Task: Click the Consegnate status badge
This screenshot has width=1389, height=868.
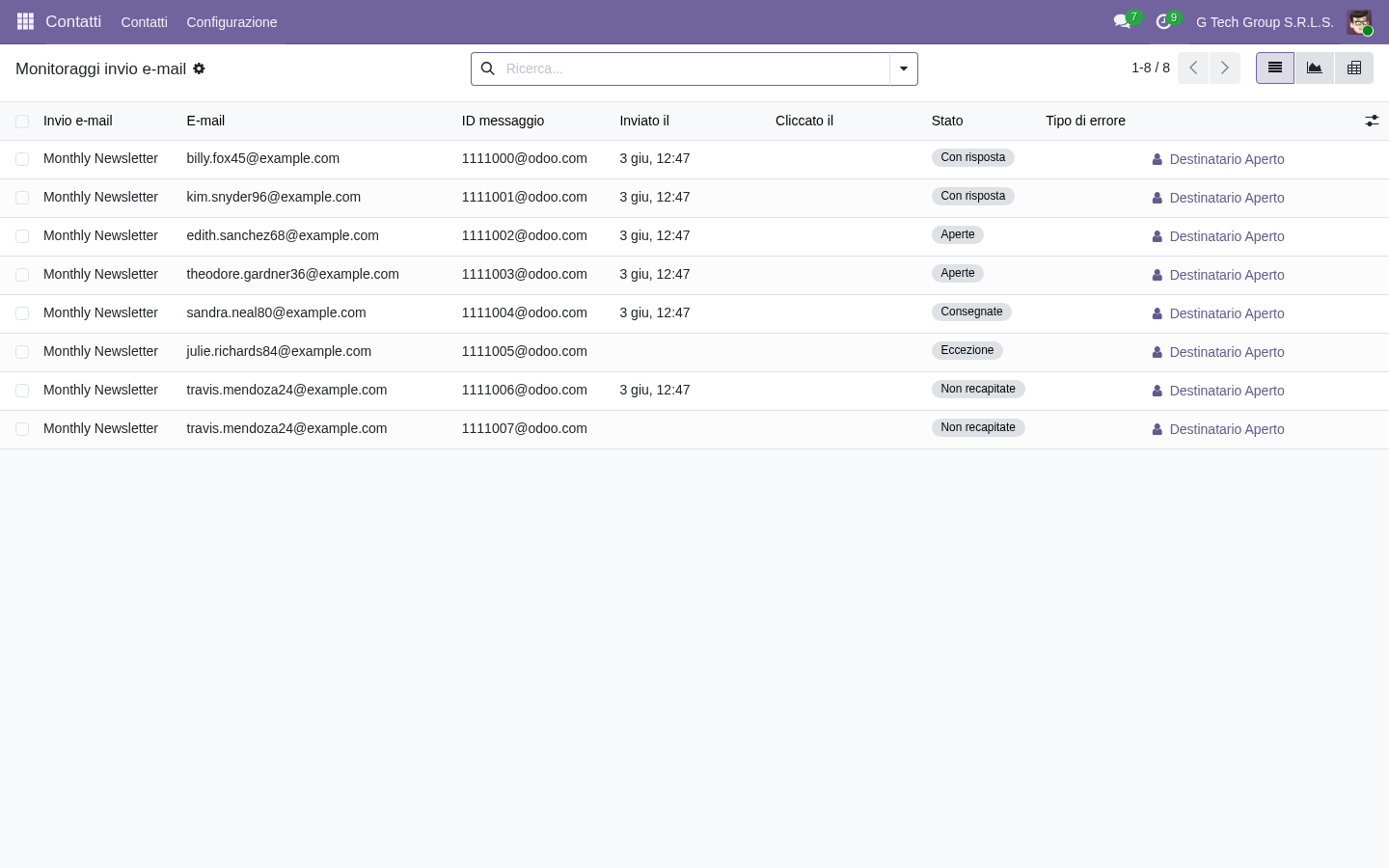Action: [x=971, y=312]
